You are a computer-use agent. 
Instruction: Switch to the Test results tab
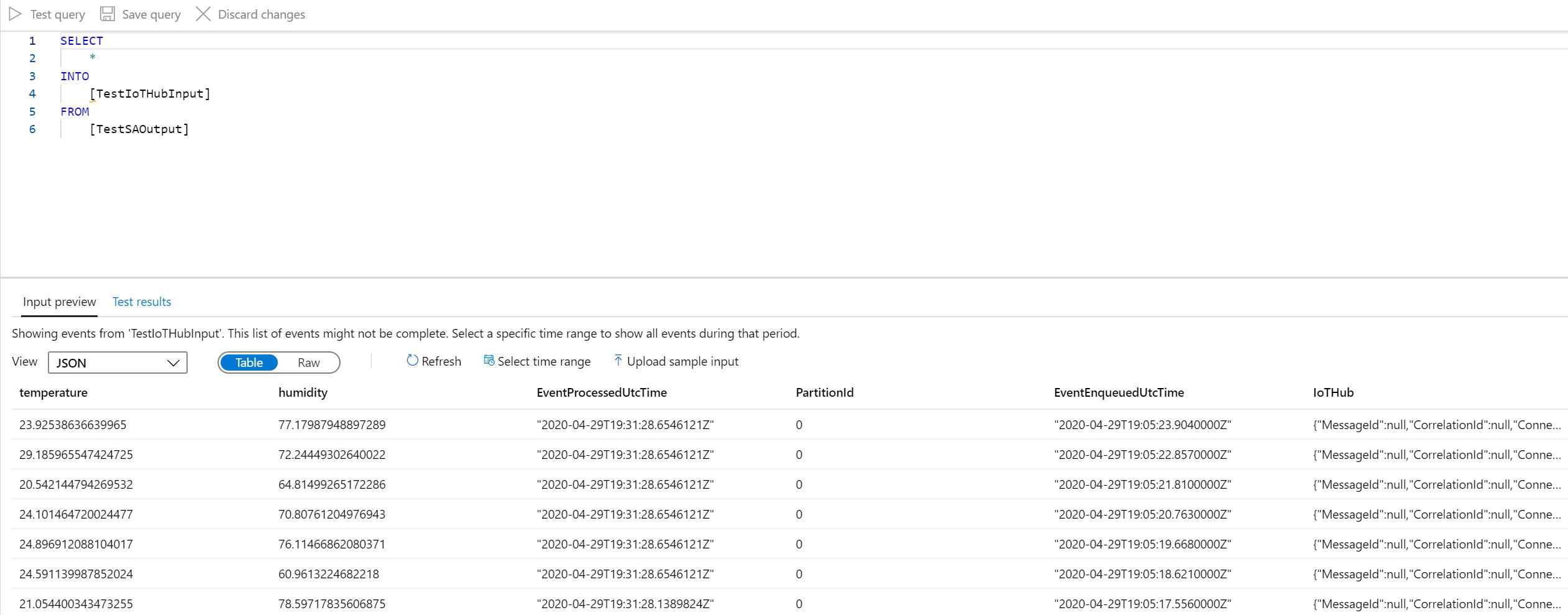tap(142, 302)
